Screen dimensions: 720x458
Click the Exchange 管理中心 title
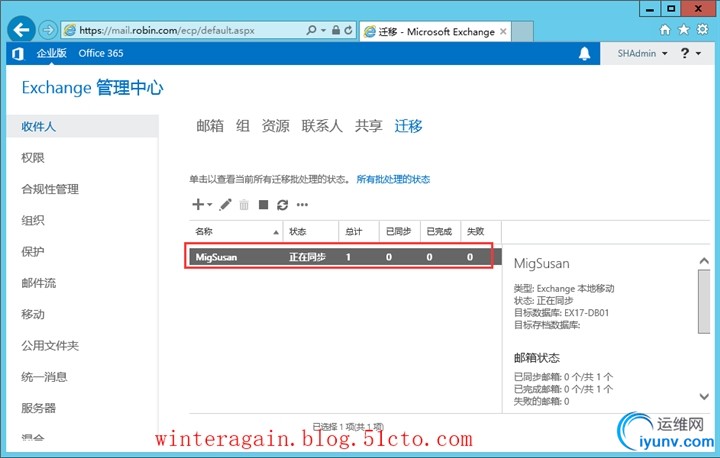click(92, 88)
